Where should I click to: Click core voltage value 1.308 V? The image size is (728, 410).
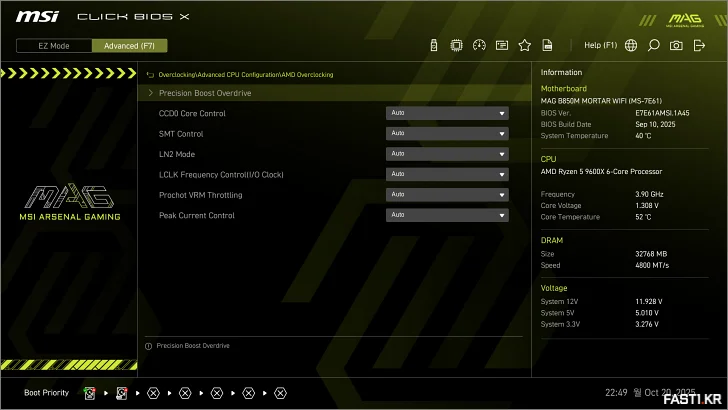[x=647, y=205]
